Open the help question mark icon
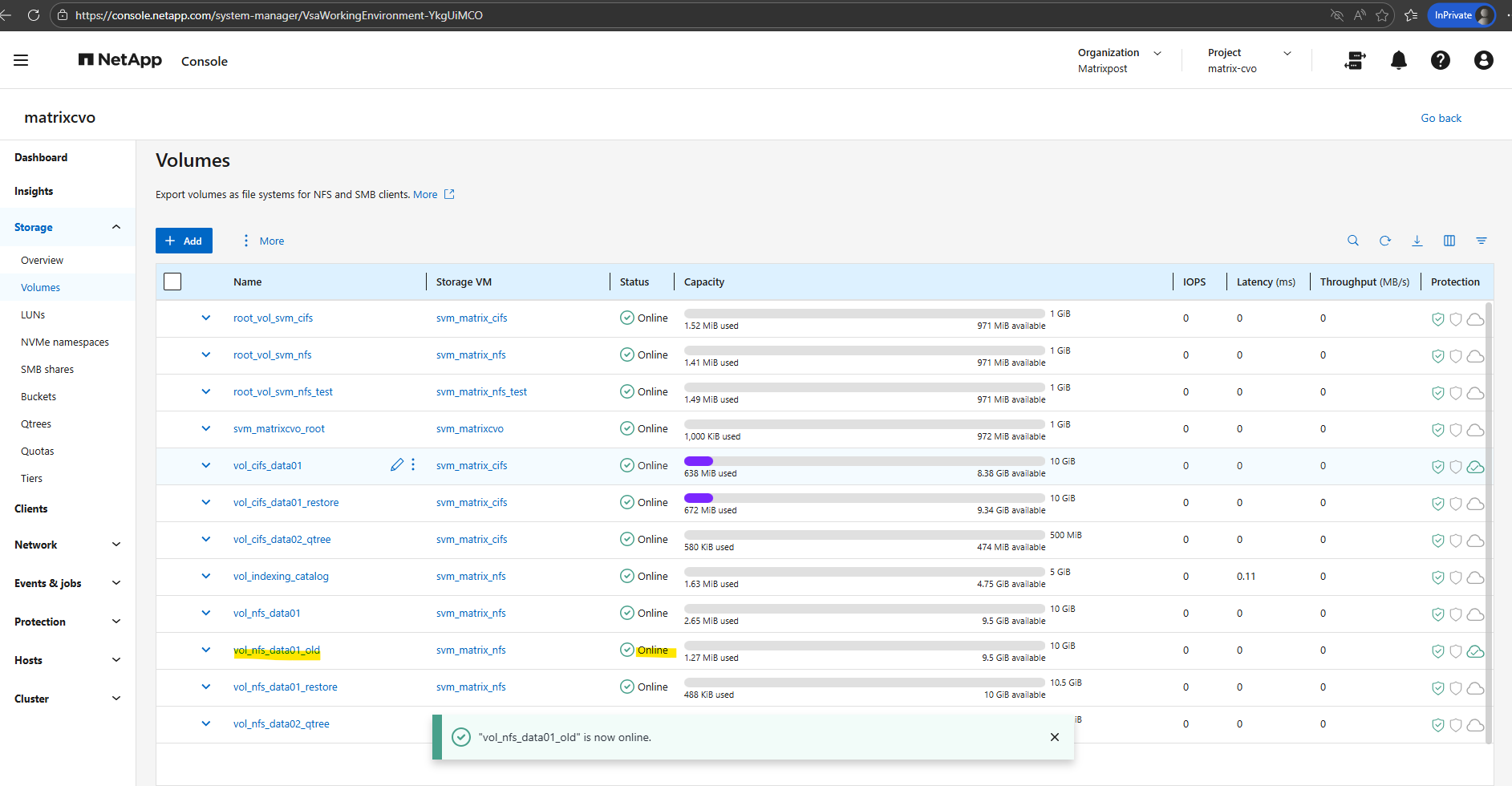The width and height of the screenshot is (1512, 786). pyautogui.click(x=1440, y=60)
